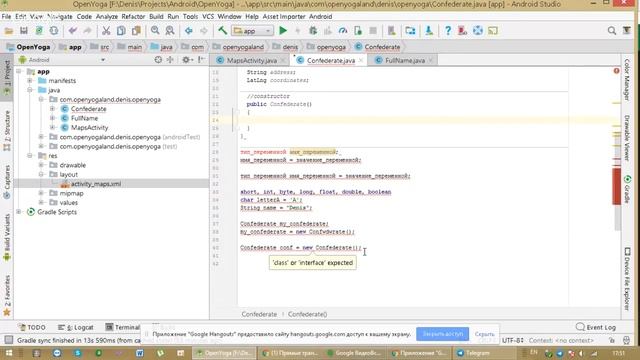Image resolution: width=640 pixels, height=360 pixels.
Task: Open the Gradle side panel
Action: (627, 190)
